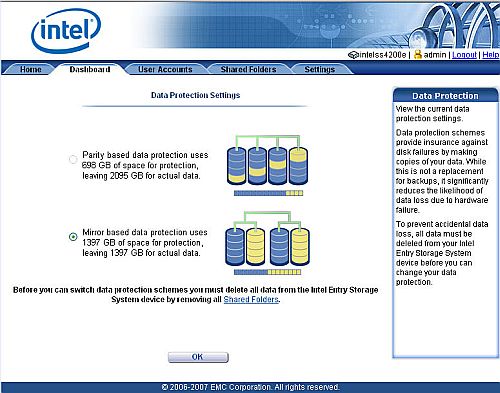The image size is (500, 393).
Task: Click the intelss4200e device icon
Action: tap(353, 55)
